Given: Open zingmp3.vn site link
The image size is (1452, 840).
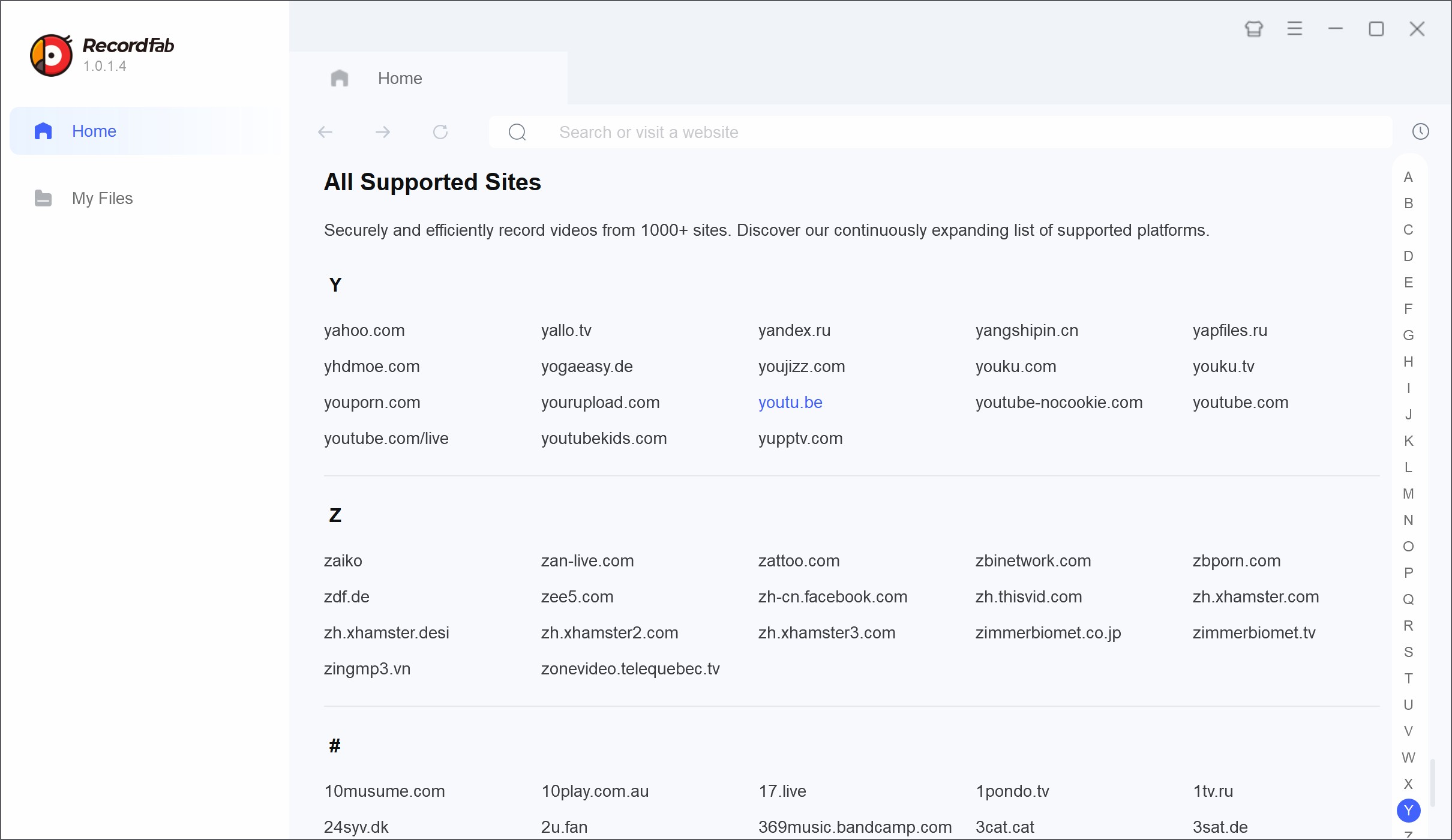Looking at the screenshot, I should (x=367, y=669).
